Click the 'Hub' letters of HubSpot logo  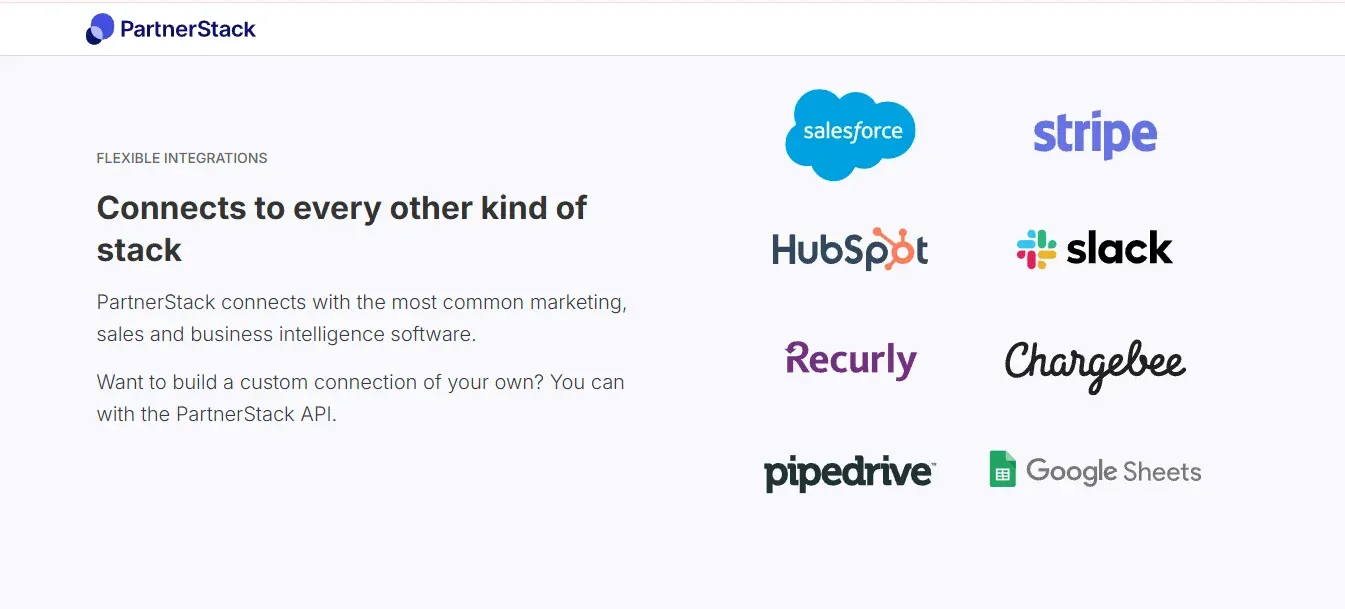point(802,249)
